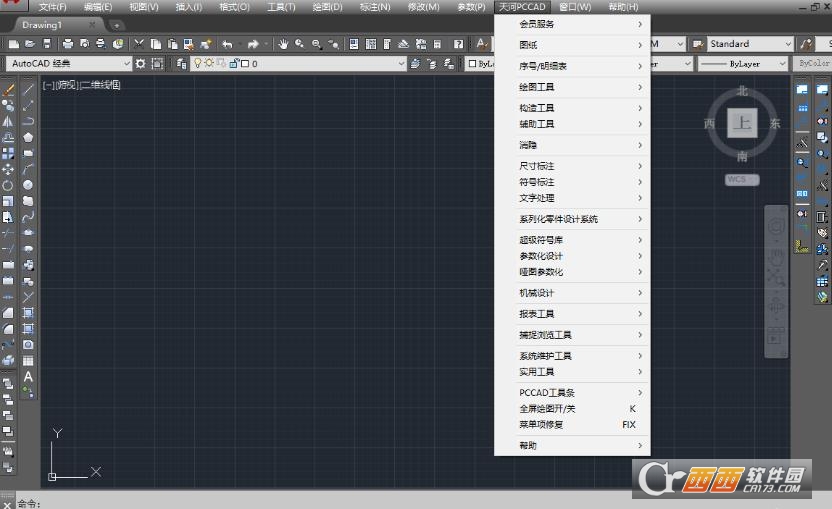Activate the Pan hand tool
Image resolution: width=832 pixels, height=509 pixels.
tap(283, 44)
